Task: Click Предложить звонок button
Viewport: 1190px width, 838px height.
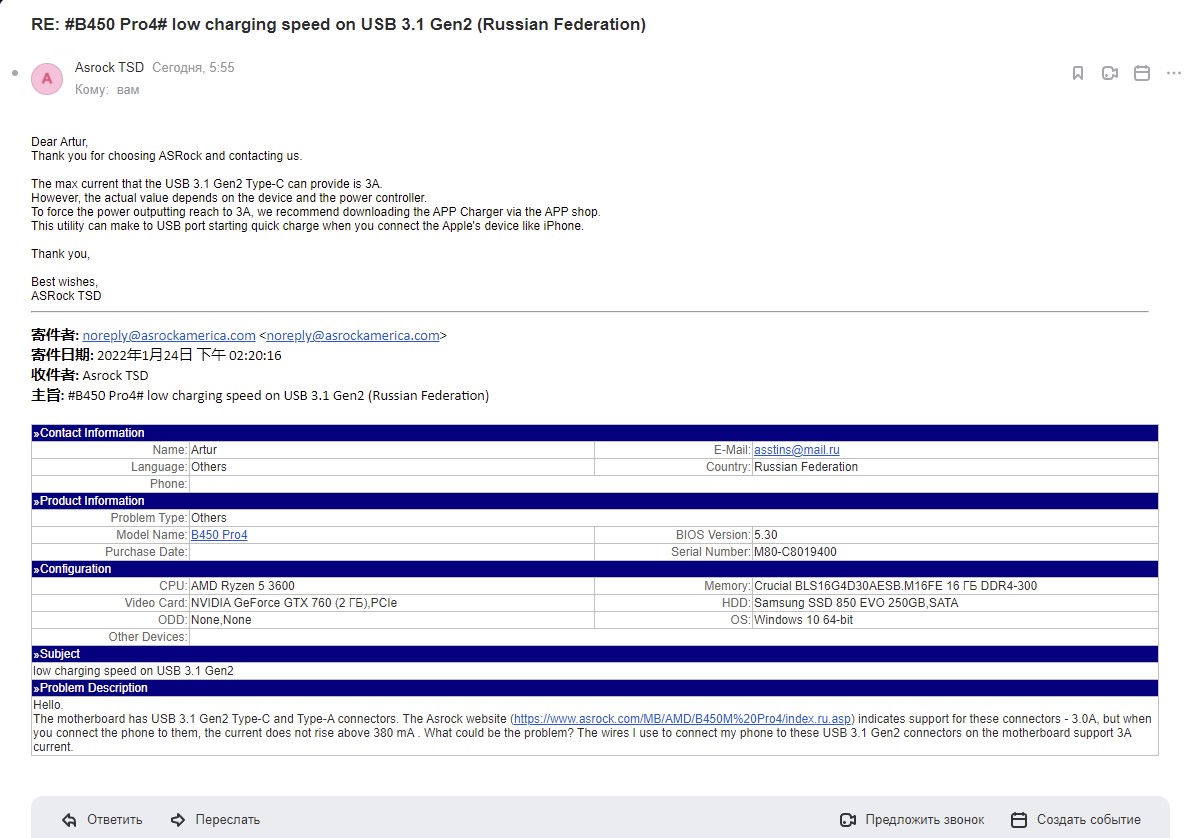Action: click(912, 820)
